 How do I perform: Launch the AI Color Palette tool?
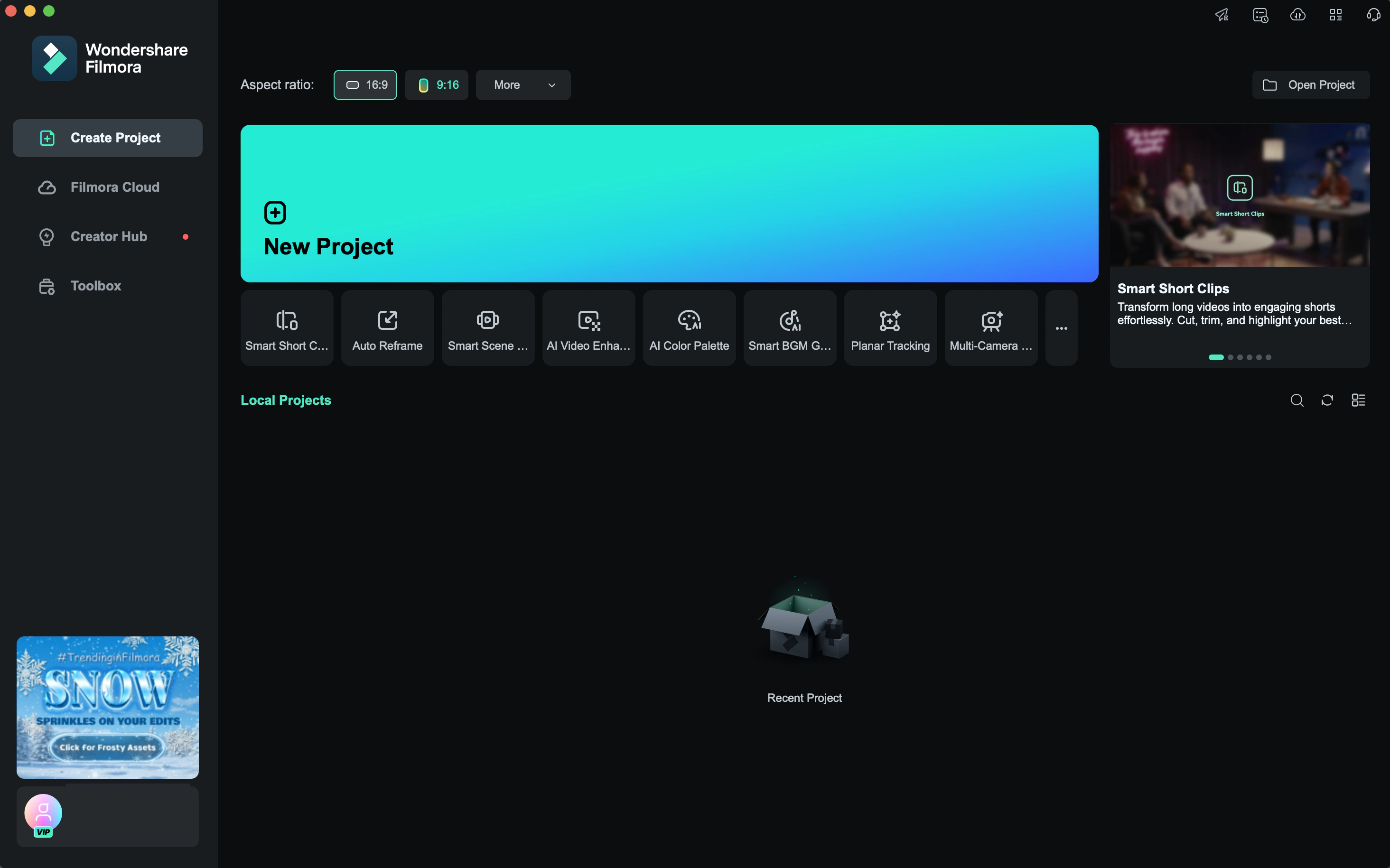tap(689, 328)
